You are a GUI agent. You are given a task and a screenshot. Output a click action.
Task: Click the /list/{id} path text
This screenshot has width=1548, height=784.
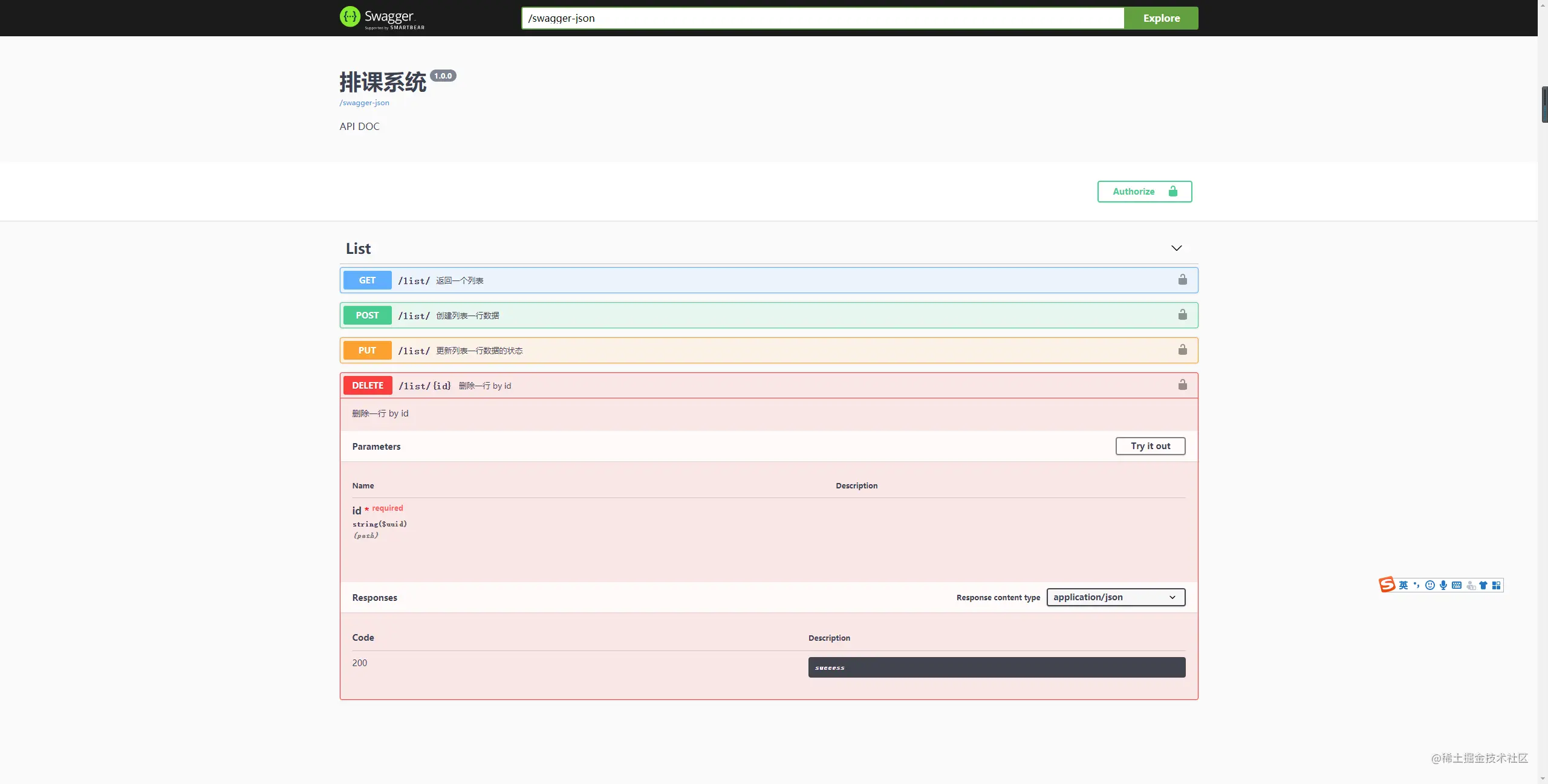coord(424,386)
